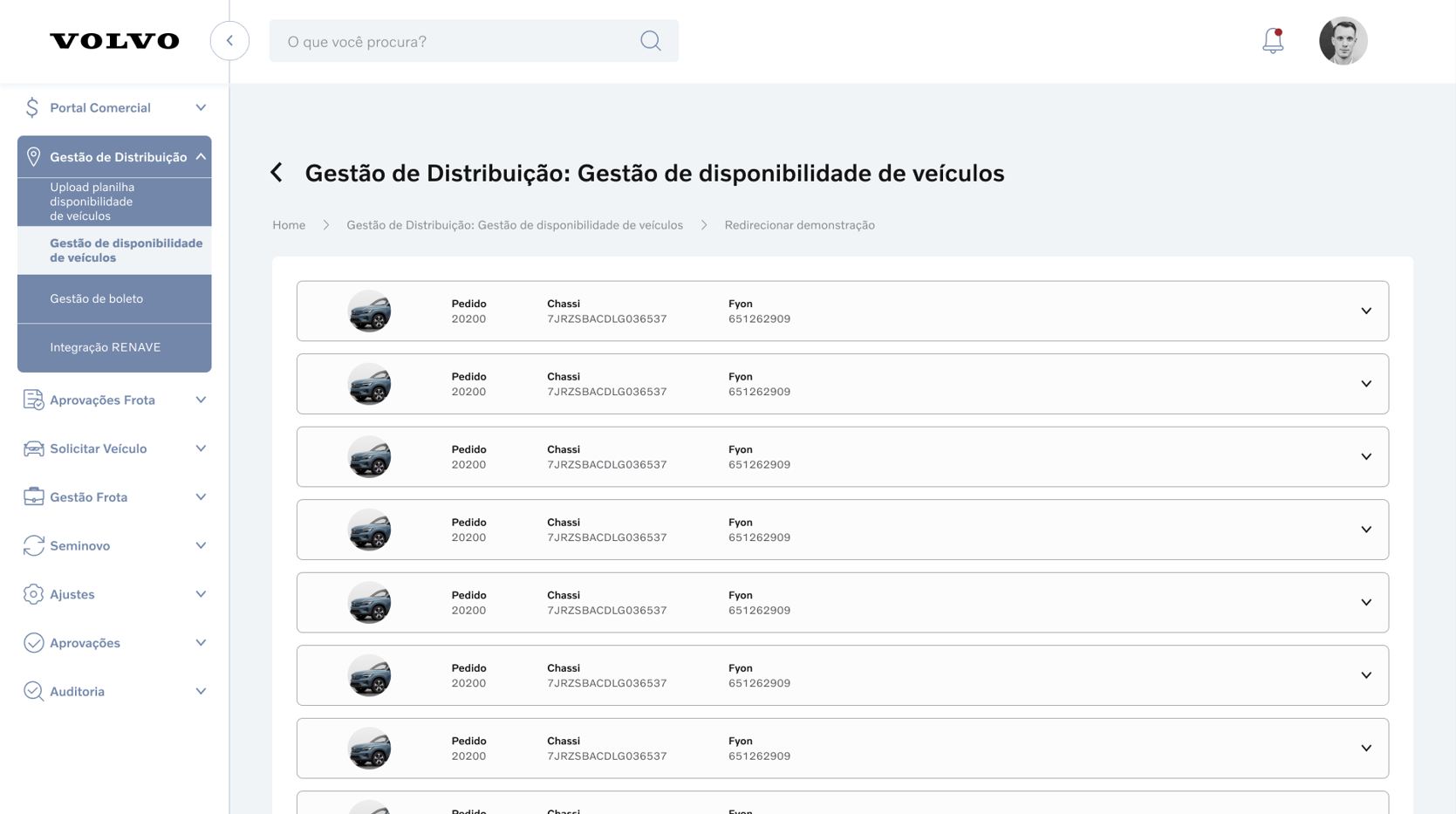Click the search magnifier icon
Image resolution: width=1456 pixels, height=814 pixels.
650,41
